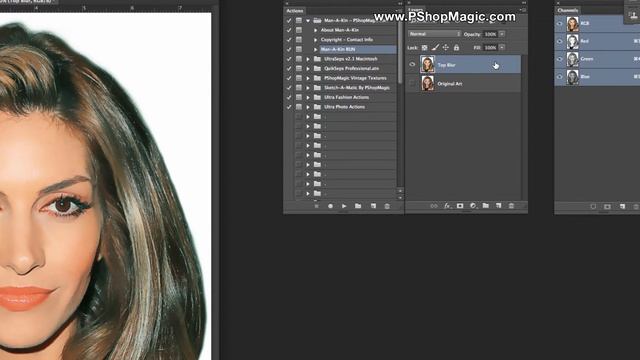Lock all padlock icon

point(456,48)
